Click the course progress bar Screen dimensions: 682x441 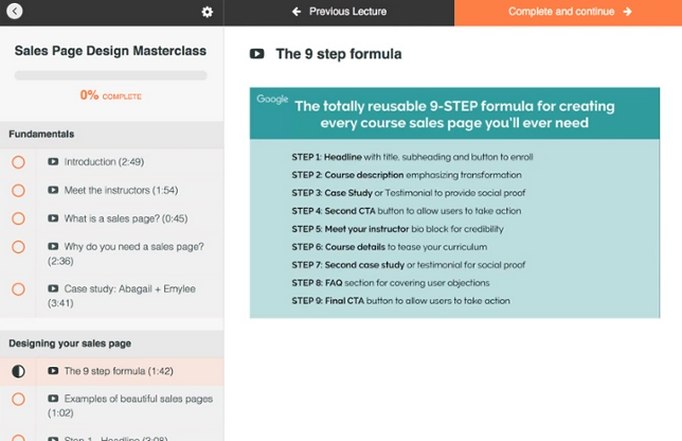111,75
